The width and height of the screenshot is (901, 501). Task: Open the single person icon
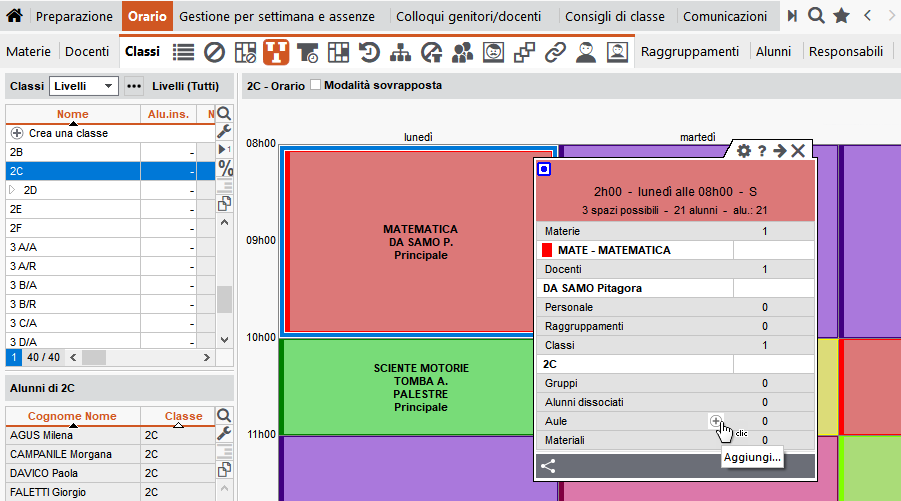pyautogui.click(x=586, y=52)
